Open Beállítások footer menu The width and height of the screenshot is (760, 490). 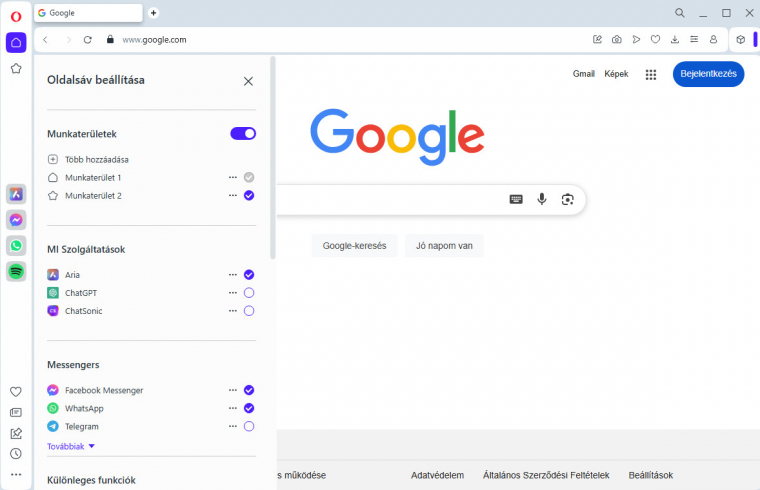651,475
